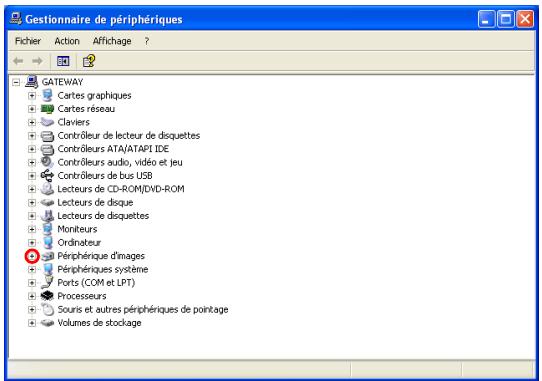Image resolution: width=542 pixels, height=381 pixels.
Task: Select the GATEWAY label
Action: 62,82
